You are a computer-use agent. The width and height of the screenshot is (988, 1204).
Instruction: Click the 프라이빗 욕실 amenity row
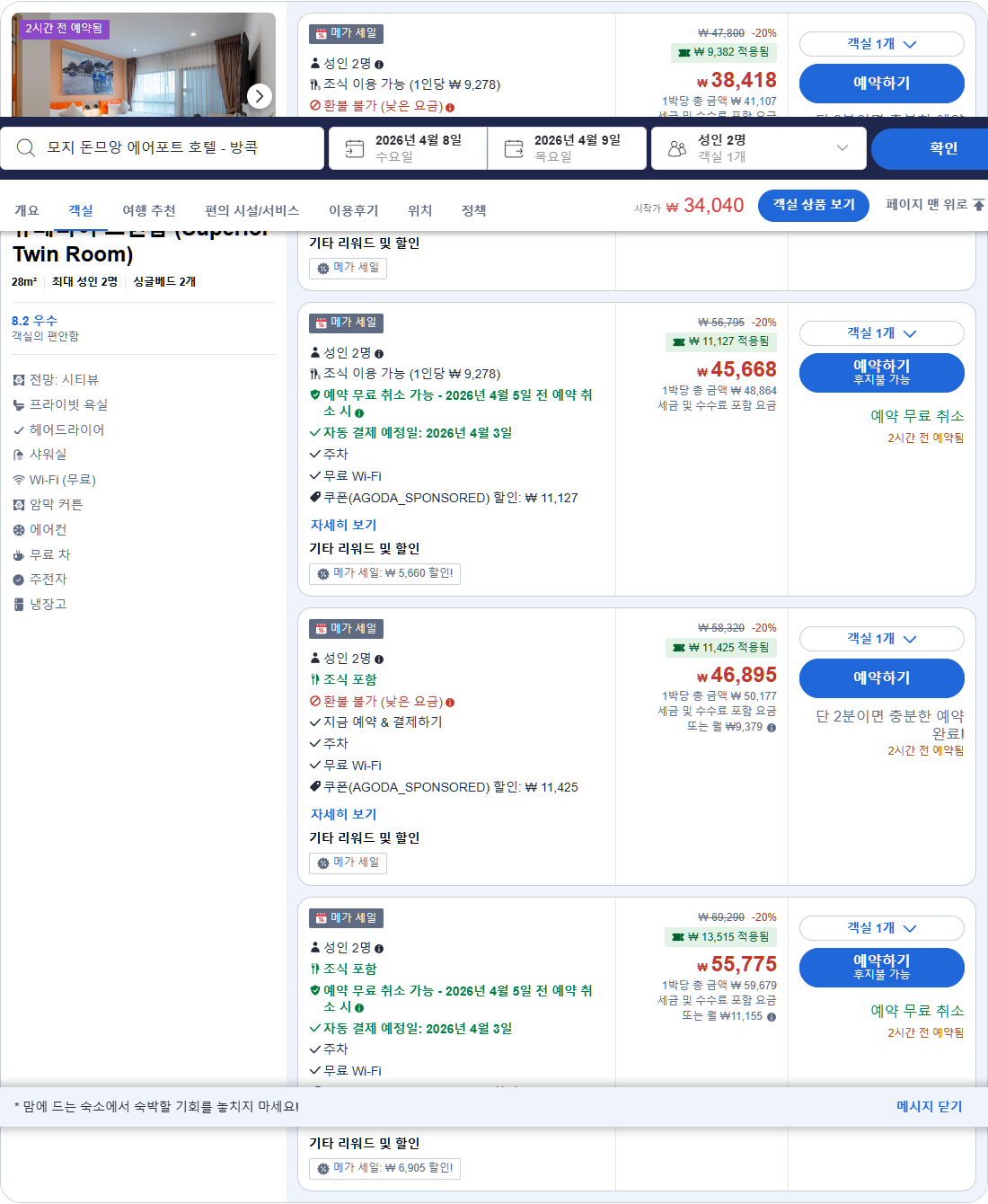(59, 405)
